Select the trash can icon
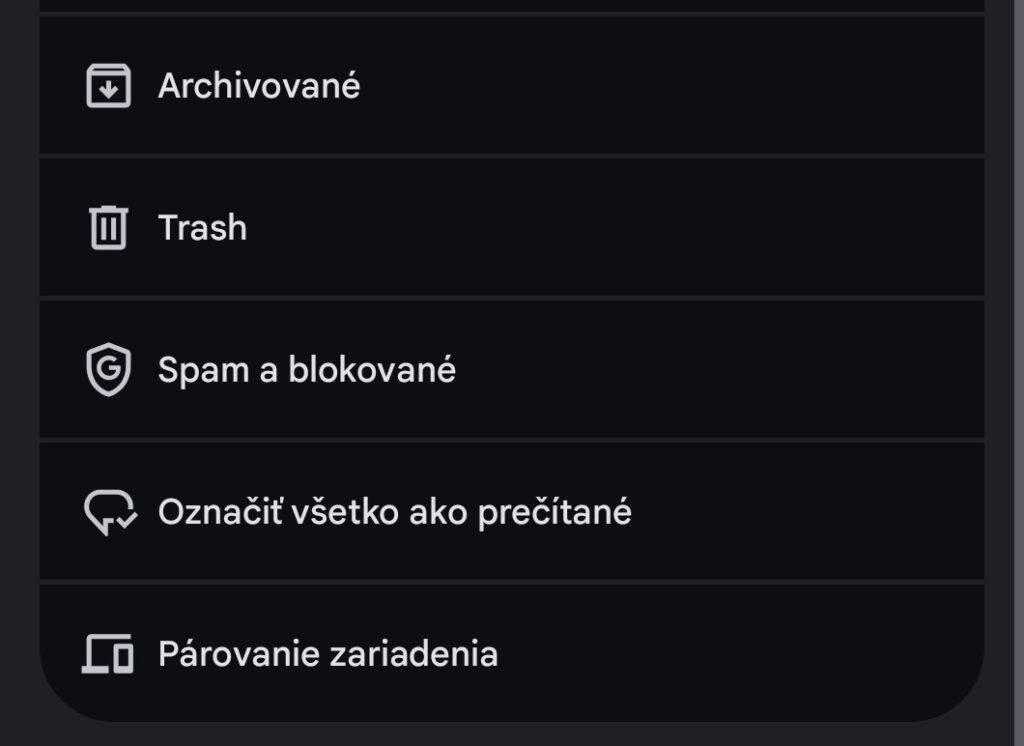This screenshot has width=1024, height=746. (x=110, y=227)
